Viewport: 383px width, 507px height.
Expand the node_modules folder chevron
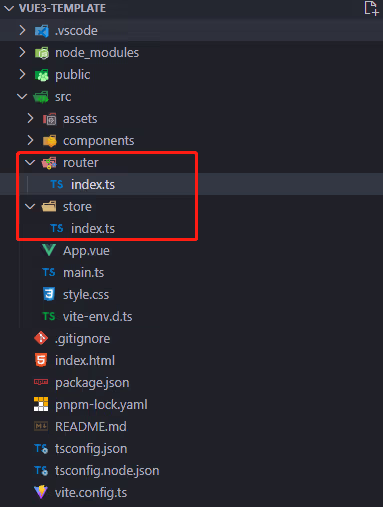tap(22, 52)
